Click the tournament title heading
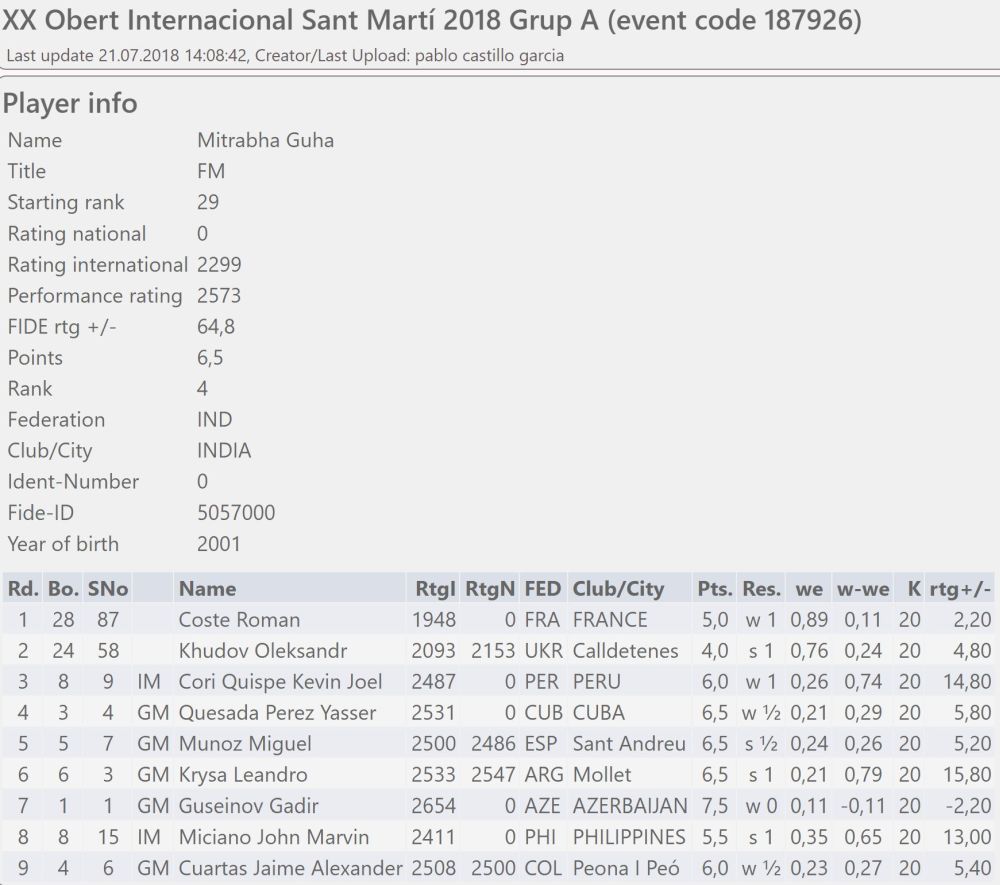The image size is (1000, 885). pyautogui.click(x=433, y=20)
